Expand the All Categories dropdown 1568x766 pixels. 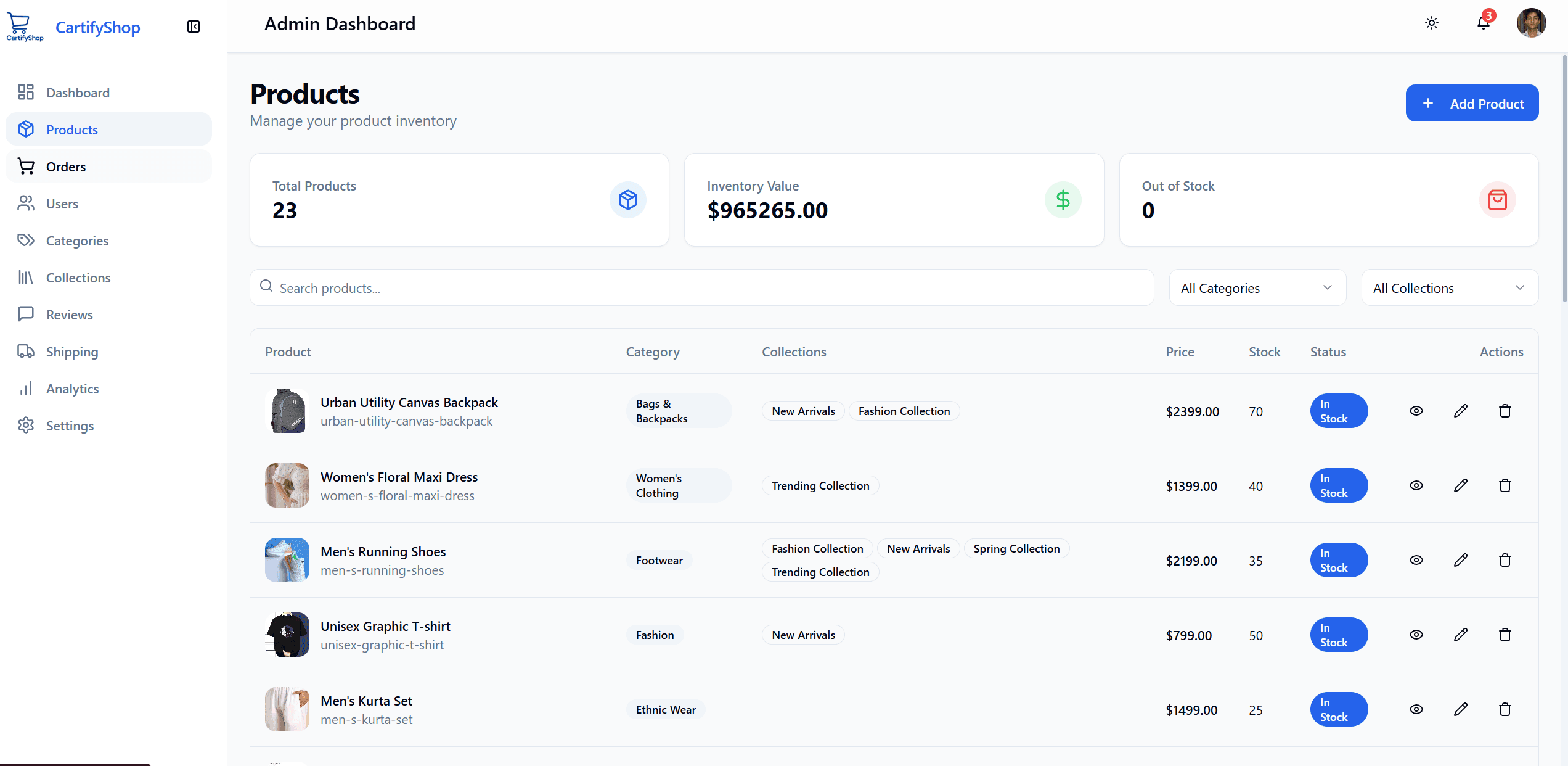pos(1257,288)
